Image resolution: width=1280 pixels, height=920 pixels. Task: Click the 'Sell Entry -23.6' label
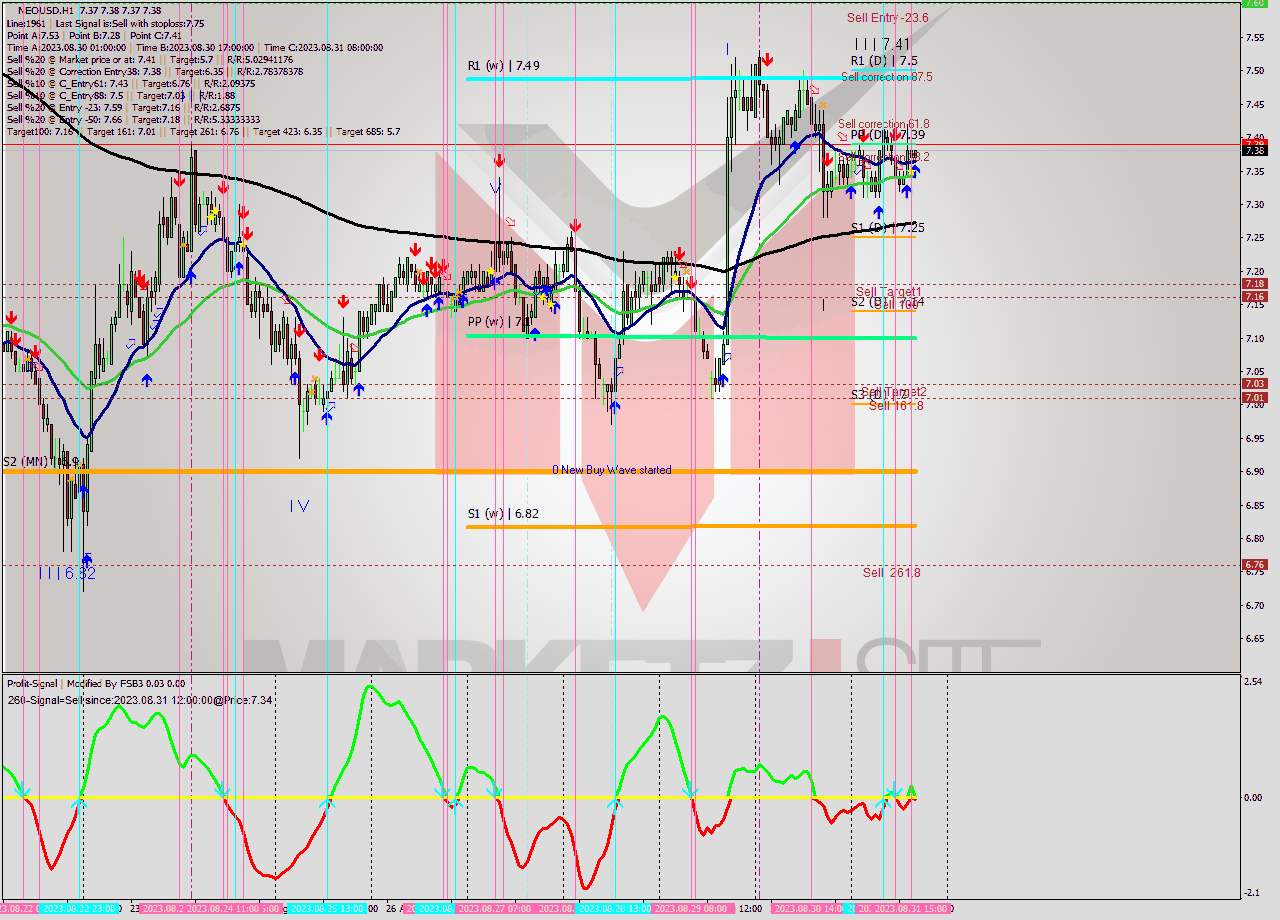tap(887, 17)
